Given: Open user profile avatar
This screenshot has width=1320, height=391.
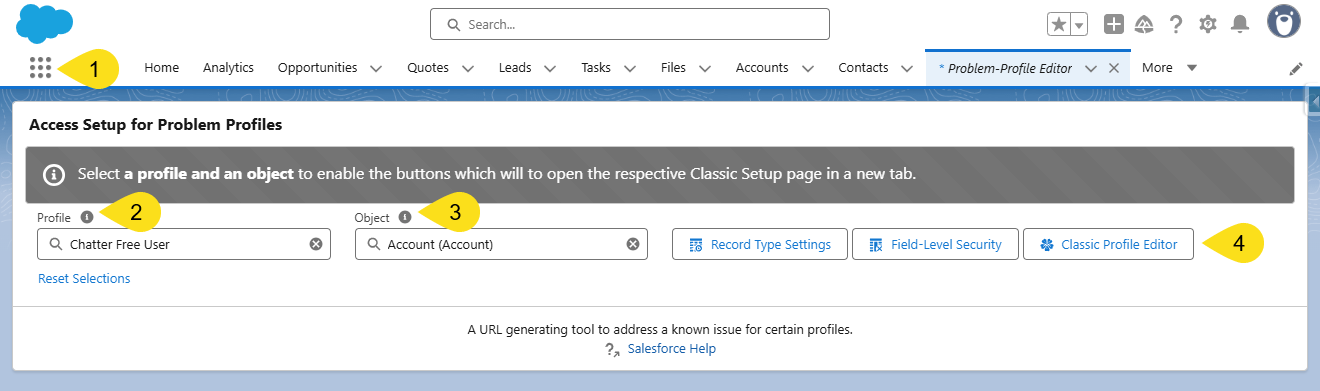Looking at the screenshot, I should point(1284,21).
